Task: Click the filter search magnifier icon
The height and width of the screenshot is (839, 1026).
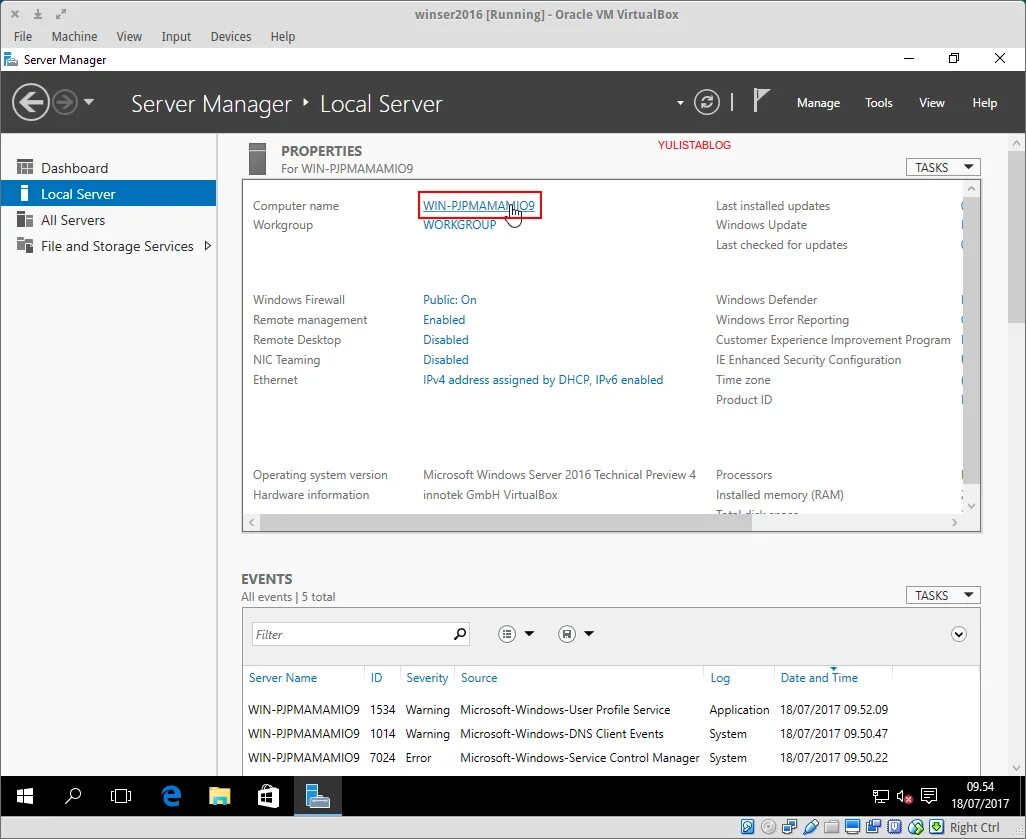Action: click(460, 634)
